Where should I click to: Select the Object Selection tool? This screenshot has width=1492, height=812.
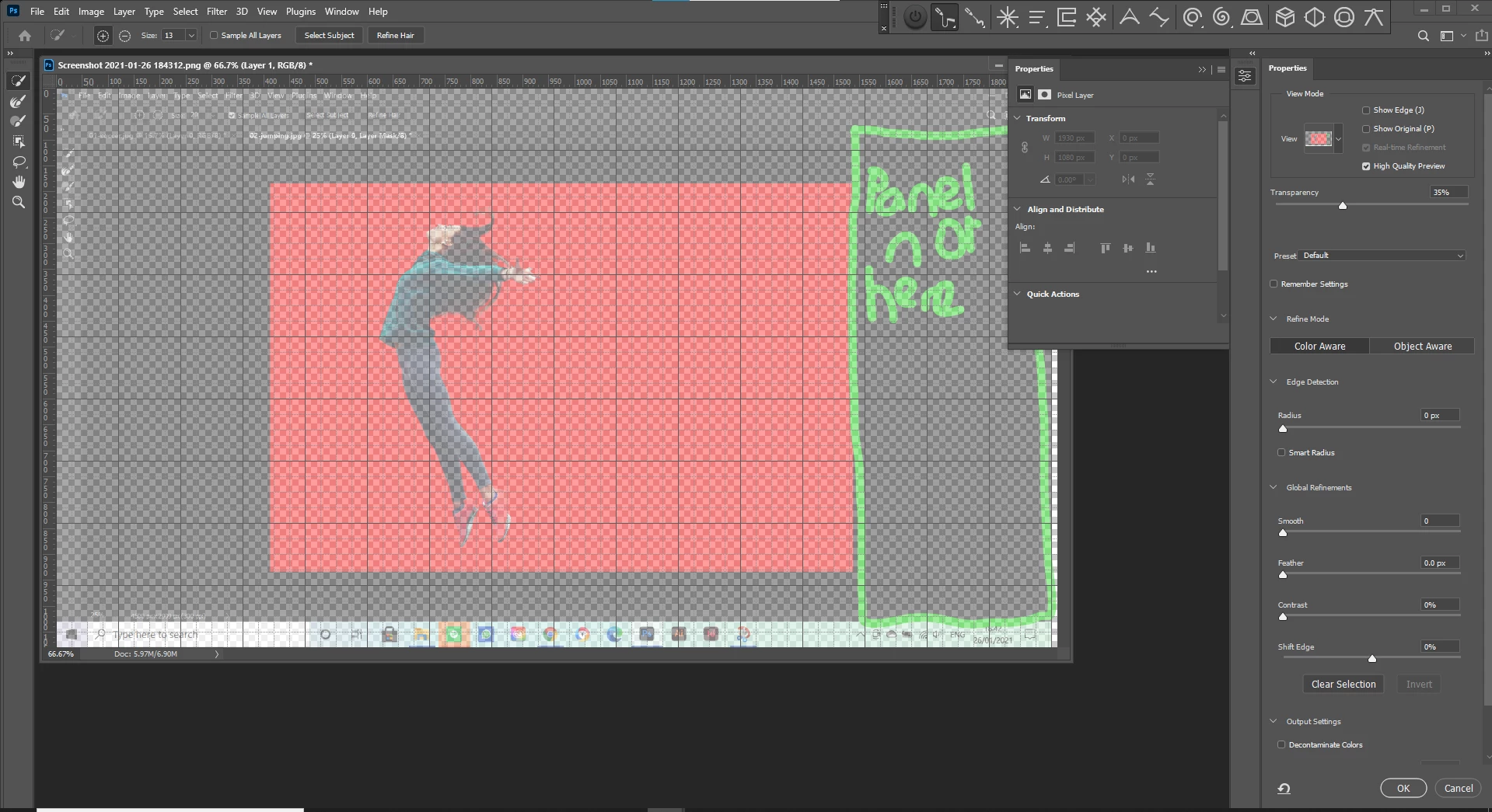tap(19, 141)
